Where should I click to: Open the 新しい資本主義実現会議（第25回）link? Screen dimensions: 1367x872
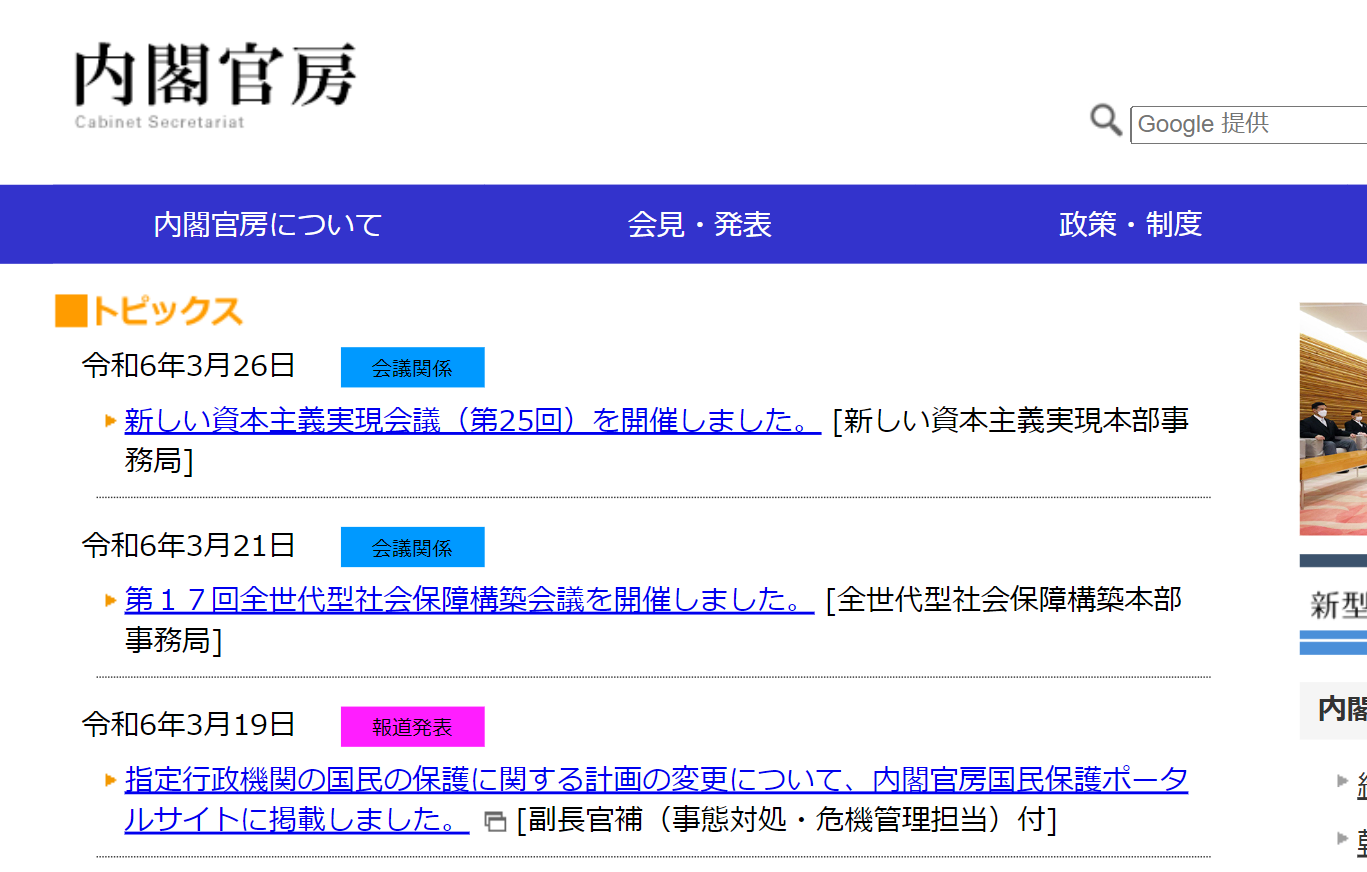472,421
